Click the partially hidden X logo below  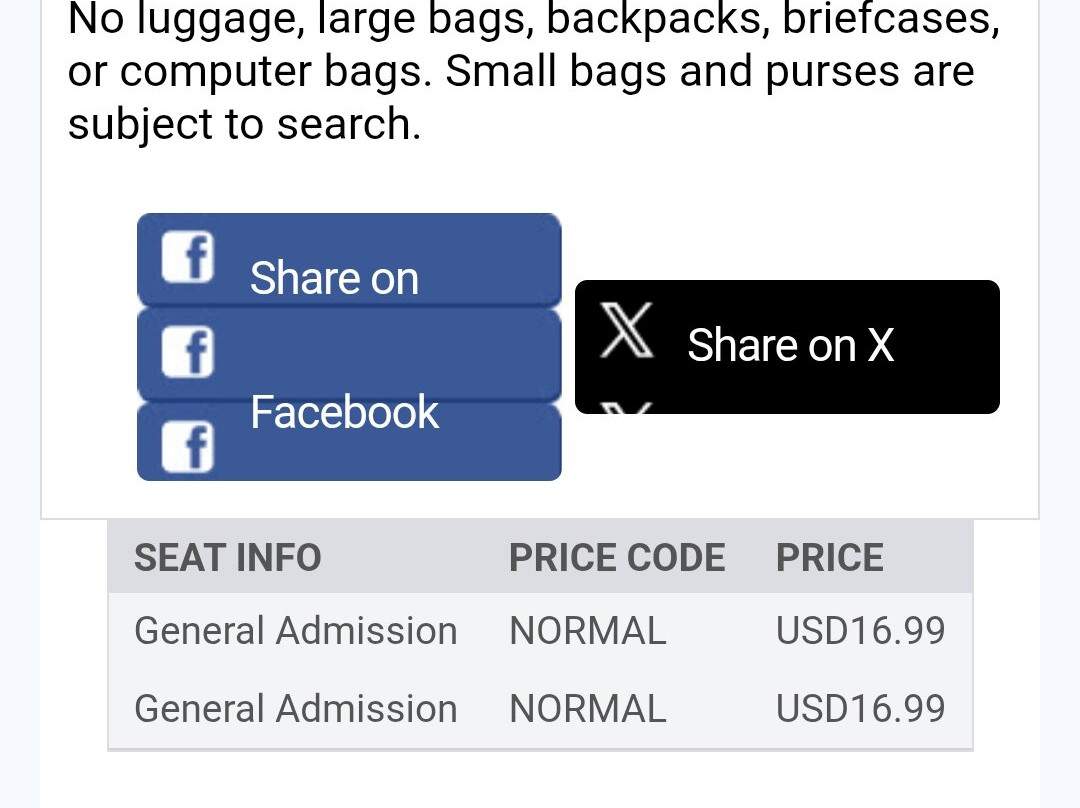(x=627, y=407)
